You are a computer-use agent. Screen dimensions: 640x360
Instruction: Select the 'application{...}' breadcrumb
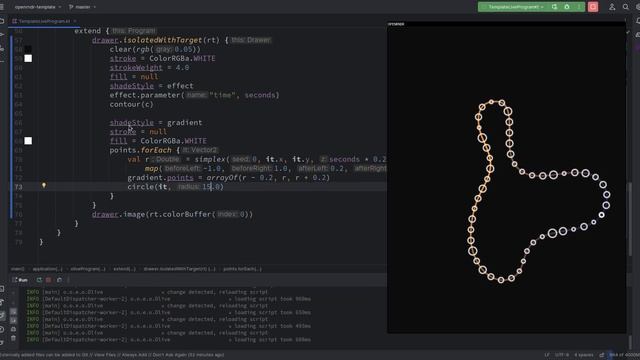pyautogui.click(x=47, y=269)
